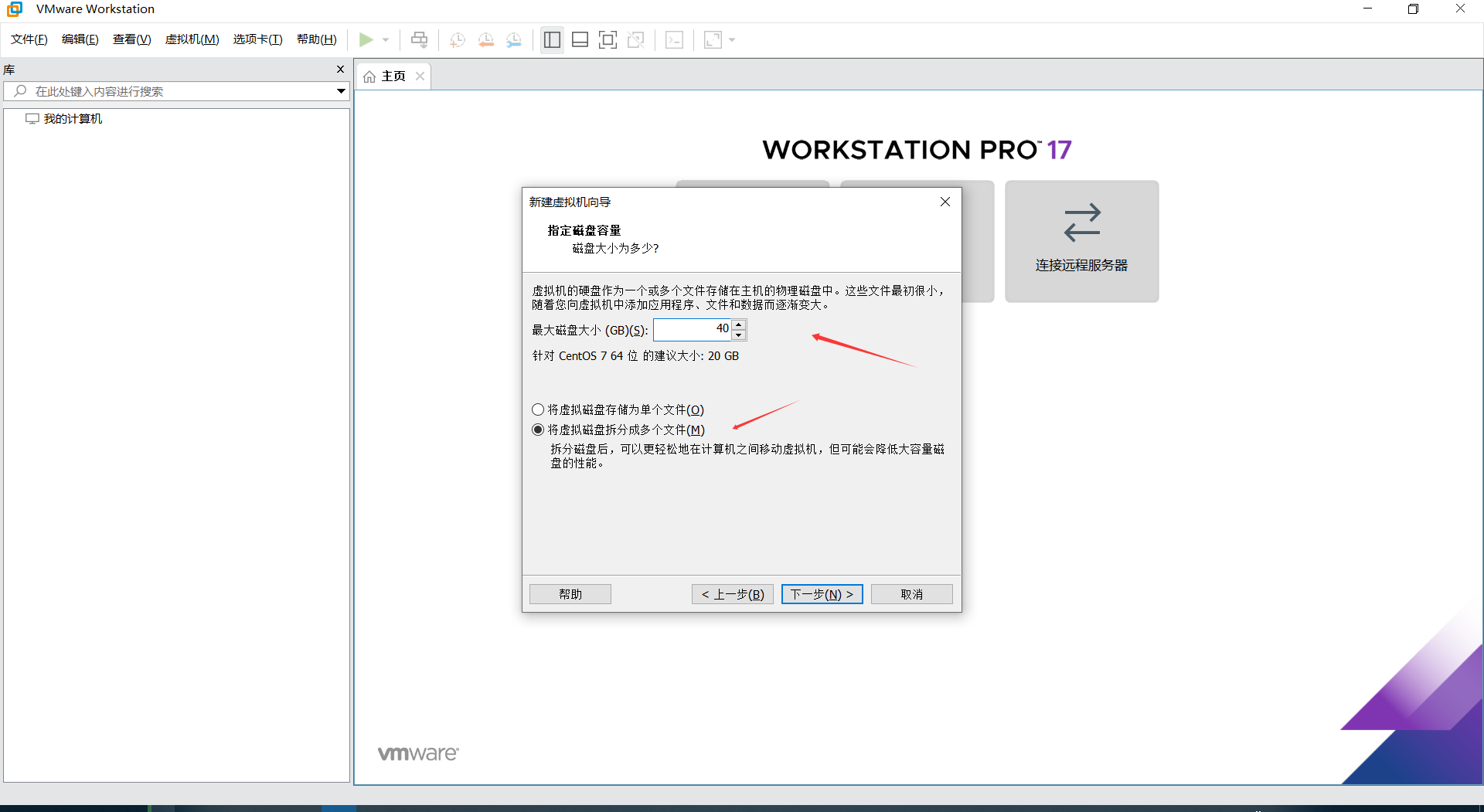Restore down the VMware Workstation window
This screenshot has width=1484, height=812.
1413,9
